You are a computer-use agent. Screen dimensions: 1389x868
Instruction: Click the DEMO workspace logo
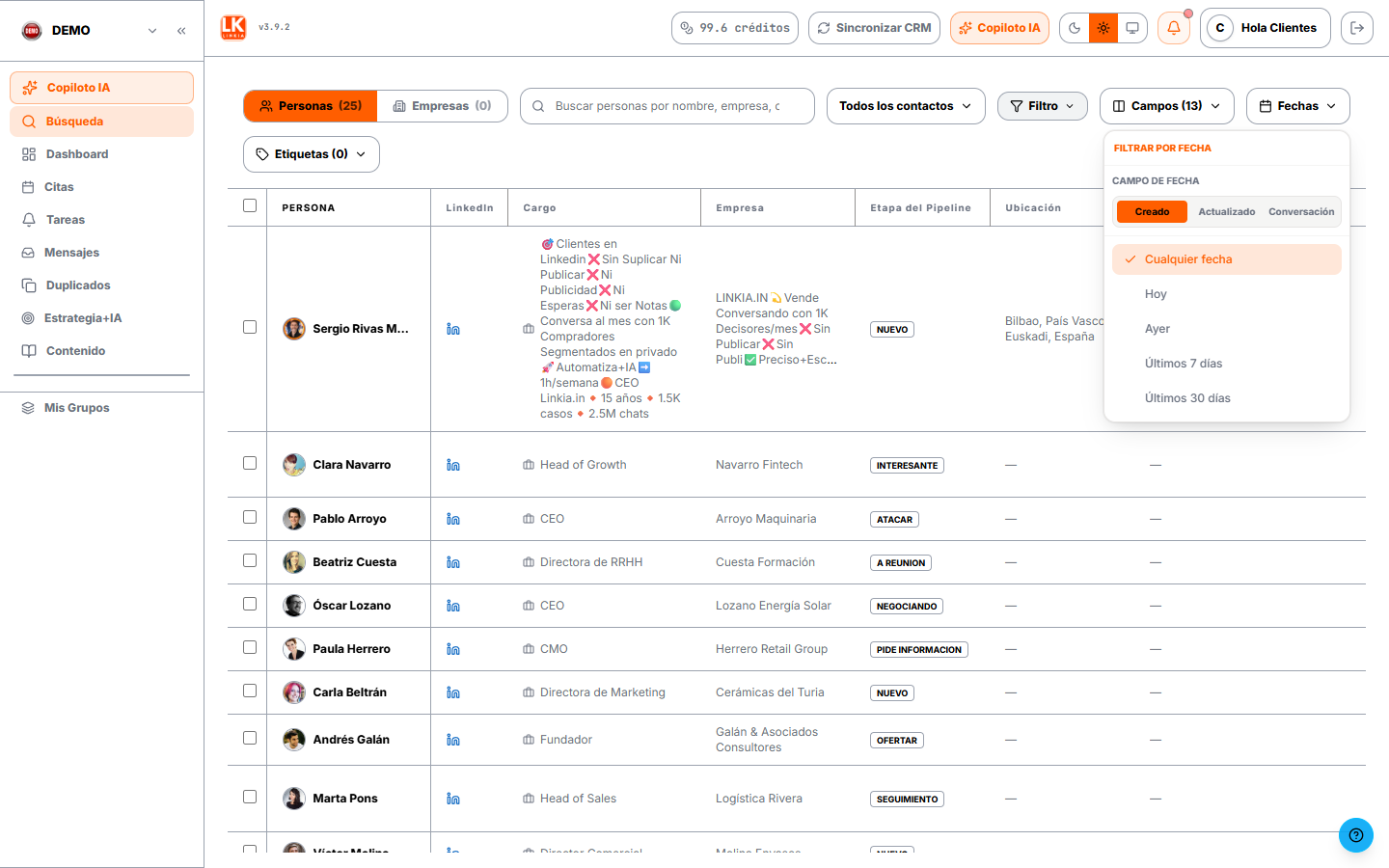coord(32,31)
